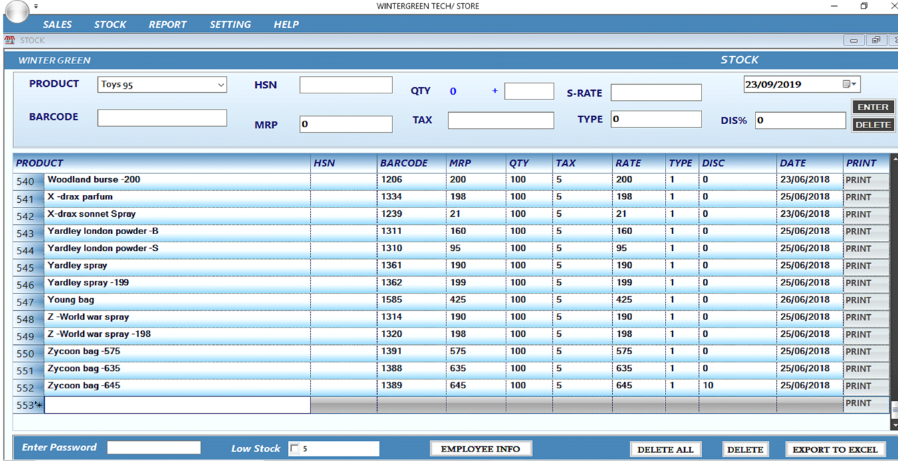Click the DISC cell showing '10'

[738, 386]
